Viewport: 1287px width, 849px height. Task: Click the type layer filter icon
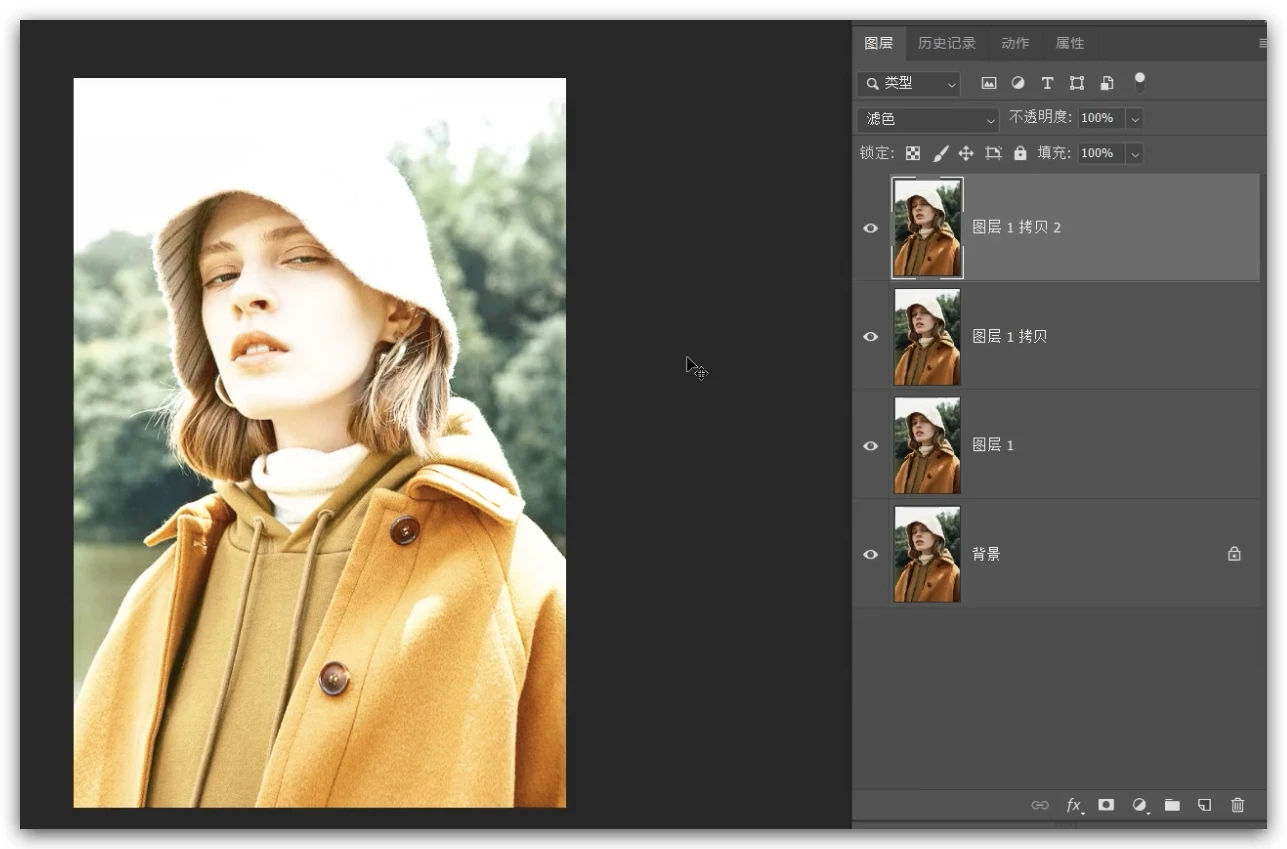1047,84
